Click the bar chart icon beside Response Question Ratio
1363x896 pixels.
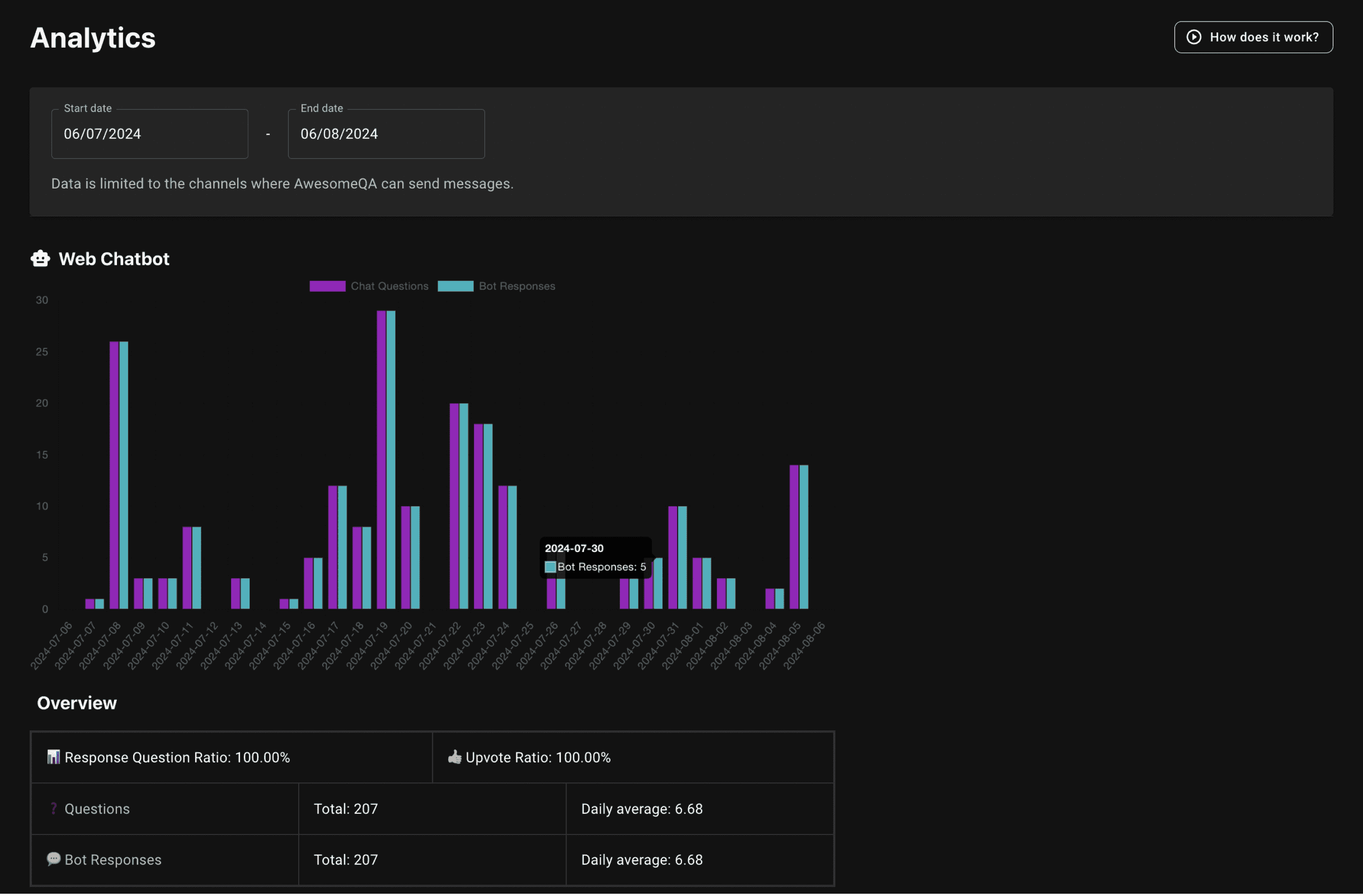point(53,757)
